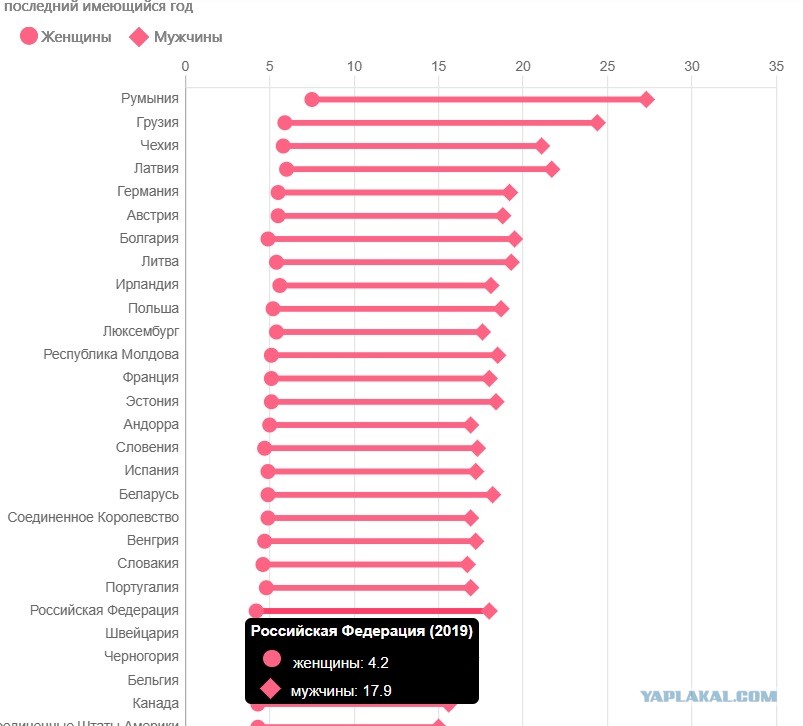Select Грузия men's diamond marker

598,123
